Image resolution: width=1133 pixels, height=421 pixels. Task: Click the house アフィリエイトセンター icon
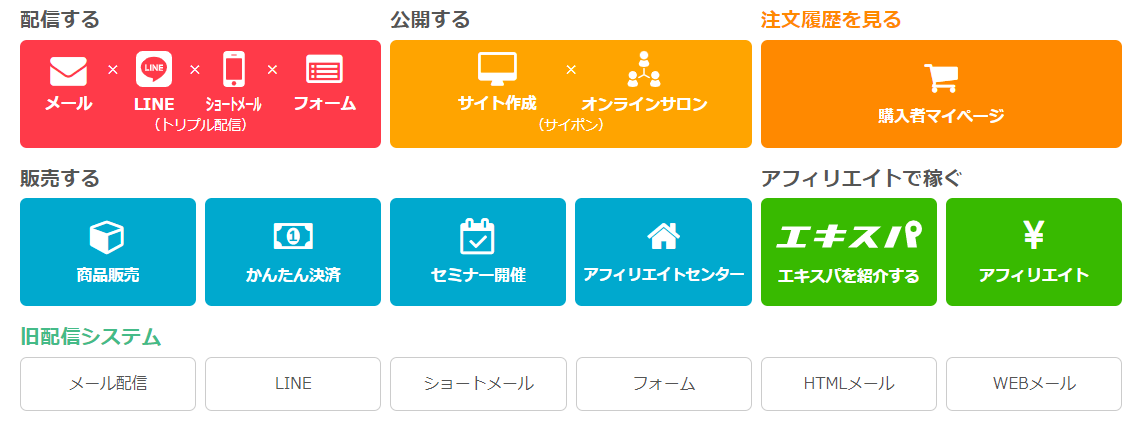point(663,236)
